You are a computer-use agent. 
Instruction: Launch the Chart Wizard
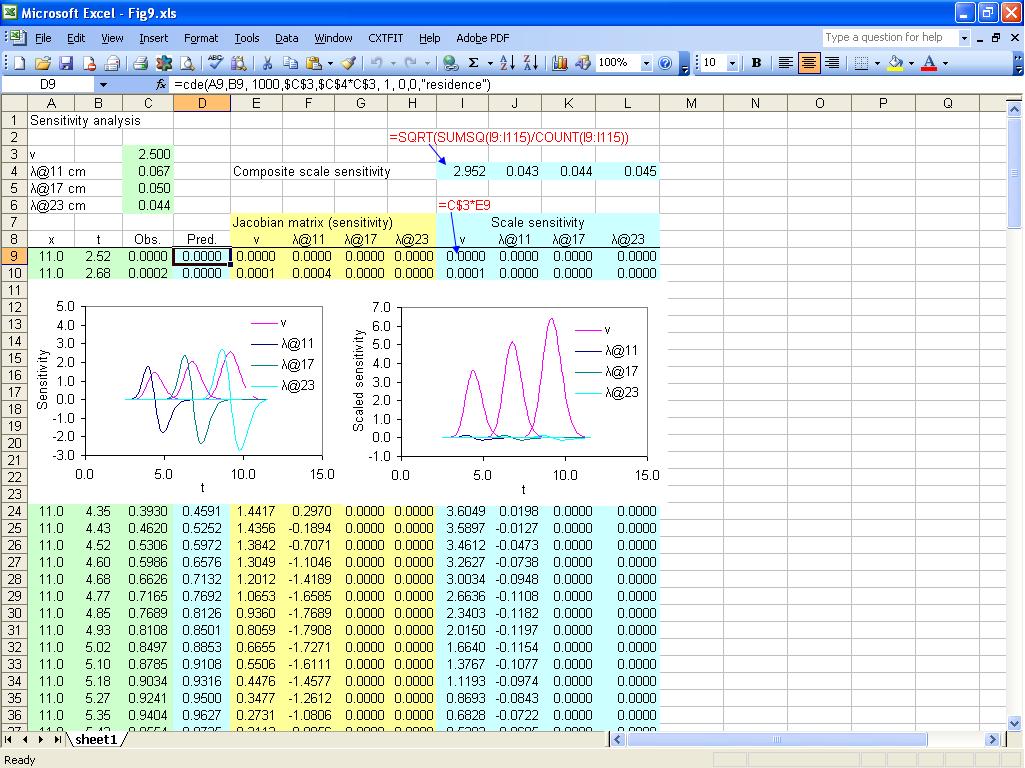(x=560, y=63)
